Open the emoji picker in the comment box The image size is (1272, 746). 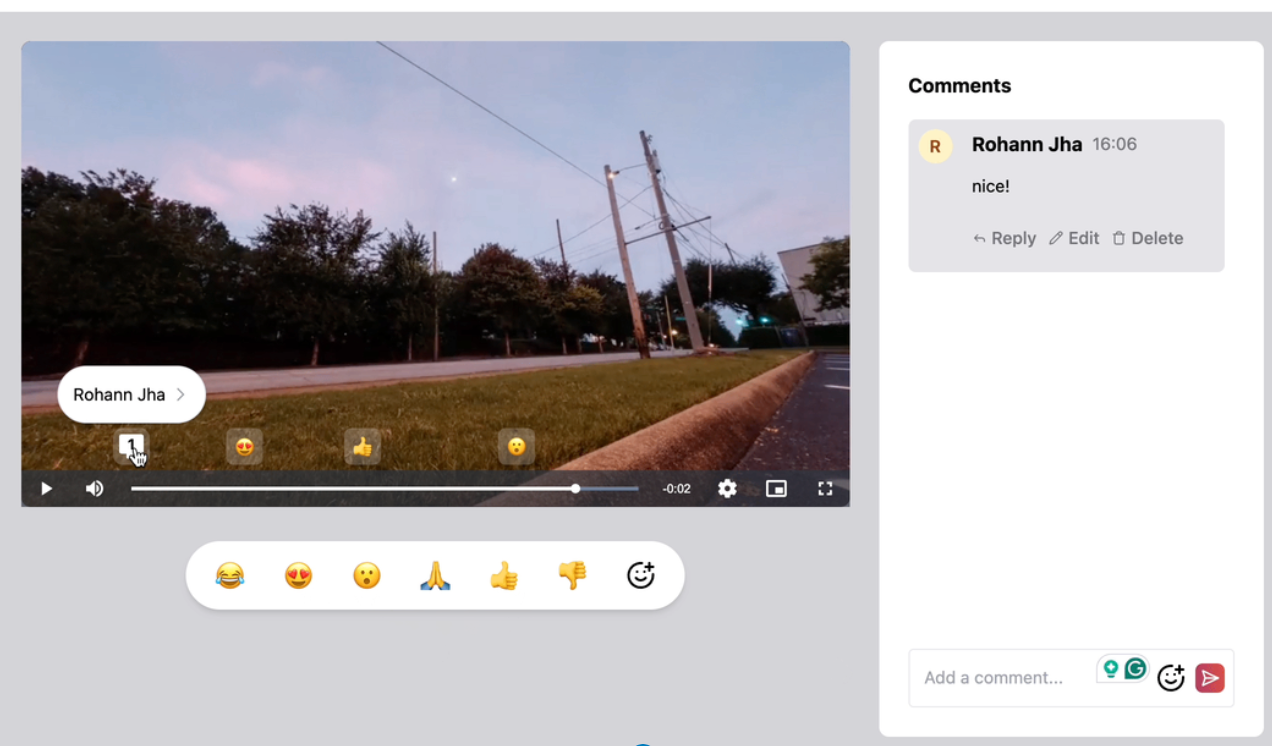[x=1173, y=678]
